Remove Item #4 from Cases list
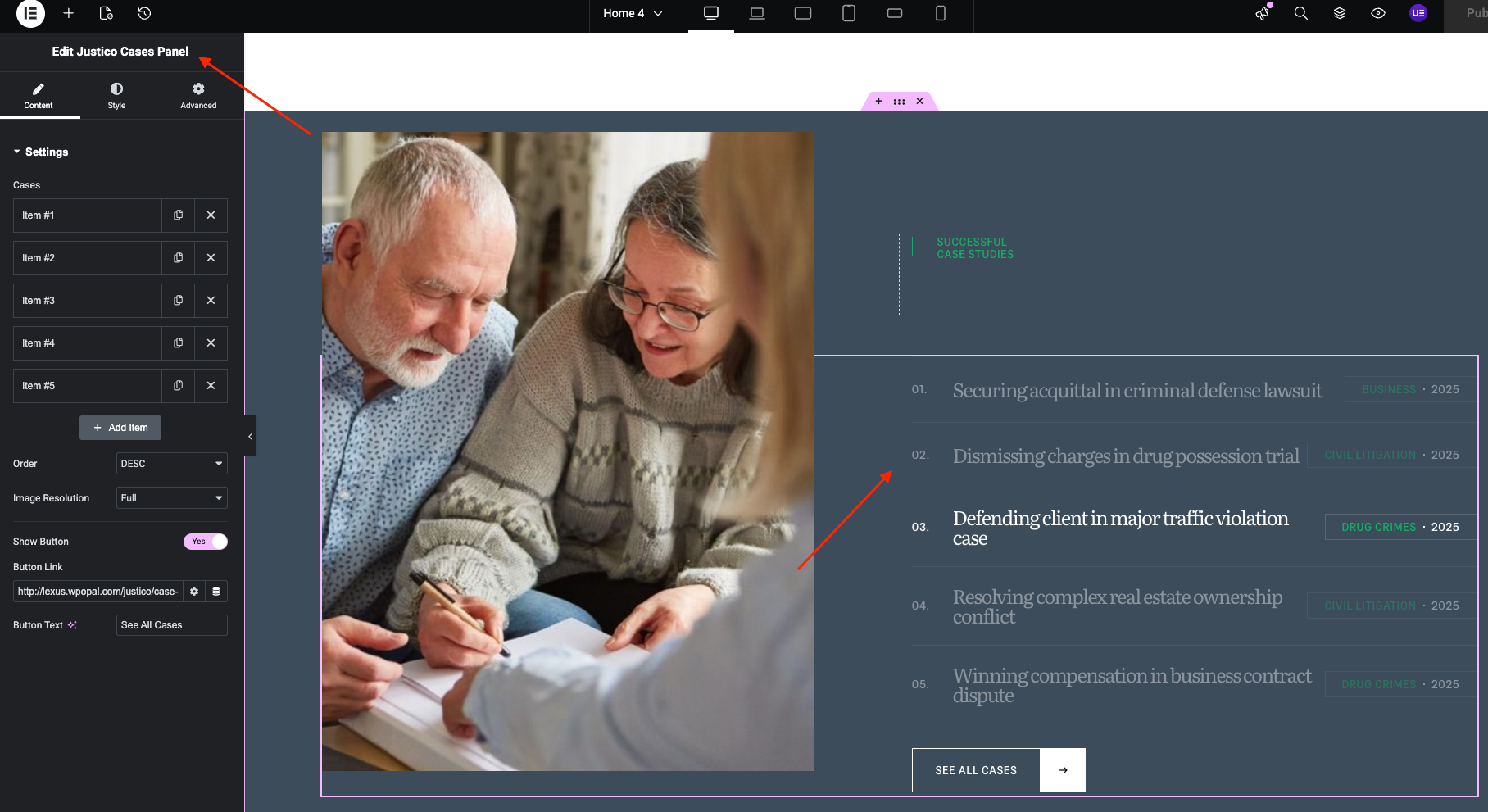This screenshot has width=1488, height=812. click(x=211, y=343)
